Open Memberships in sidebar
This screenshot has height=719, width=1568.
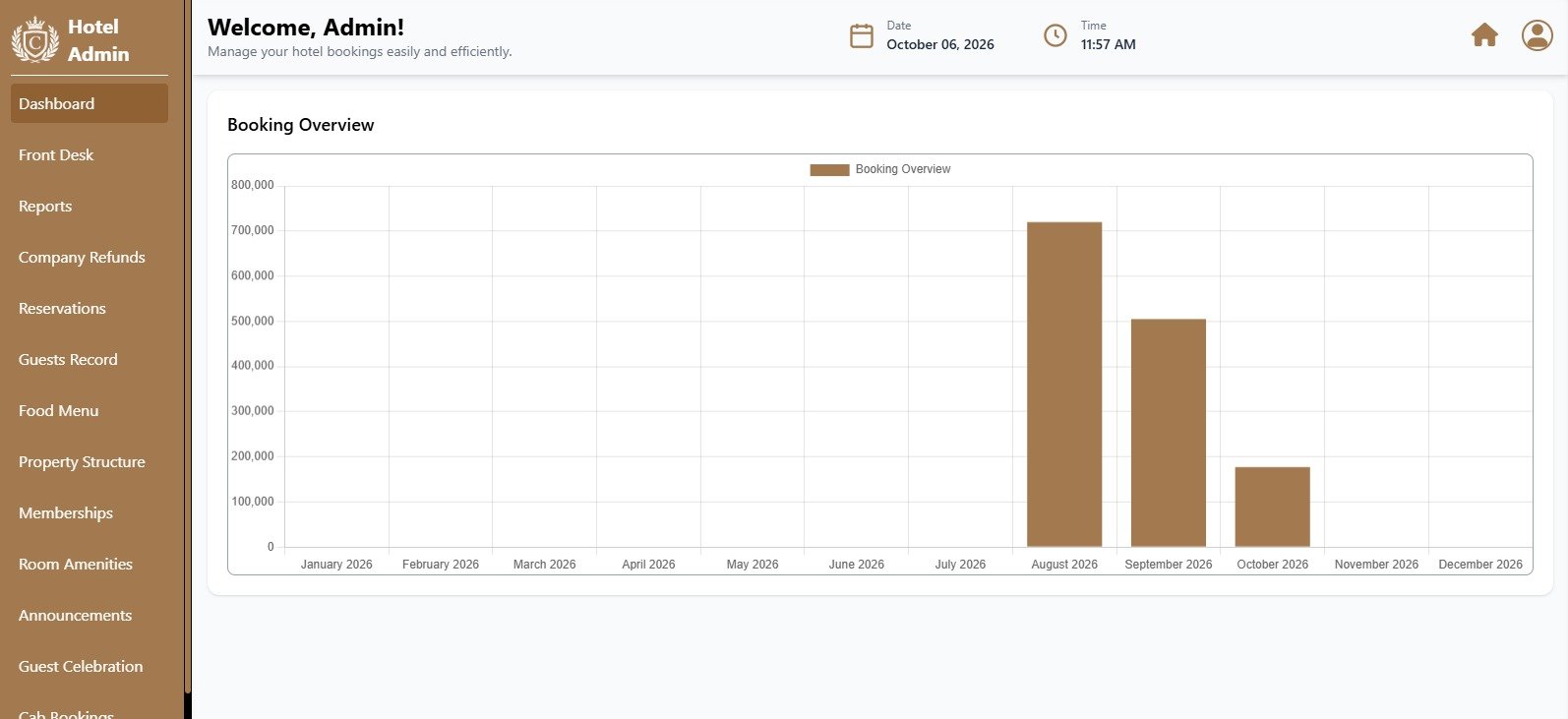click(90, 512)
